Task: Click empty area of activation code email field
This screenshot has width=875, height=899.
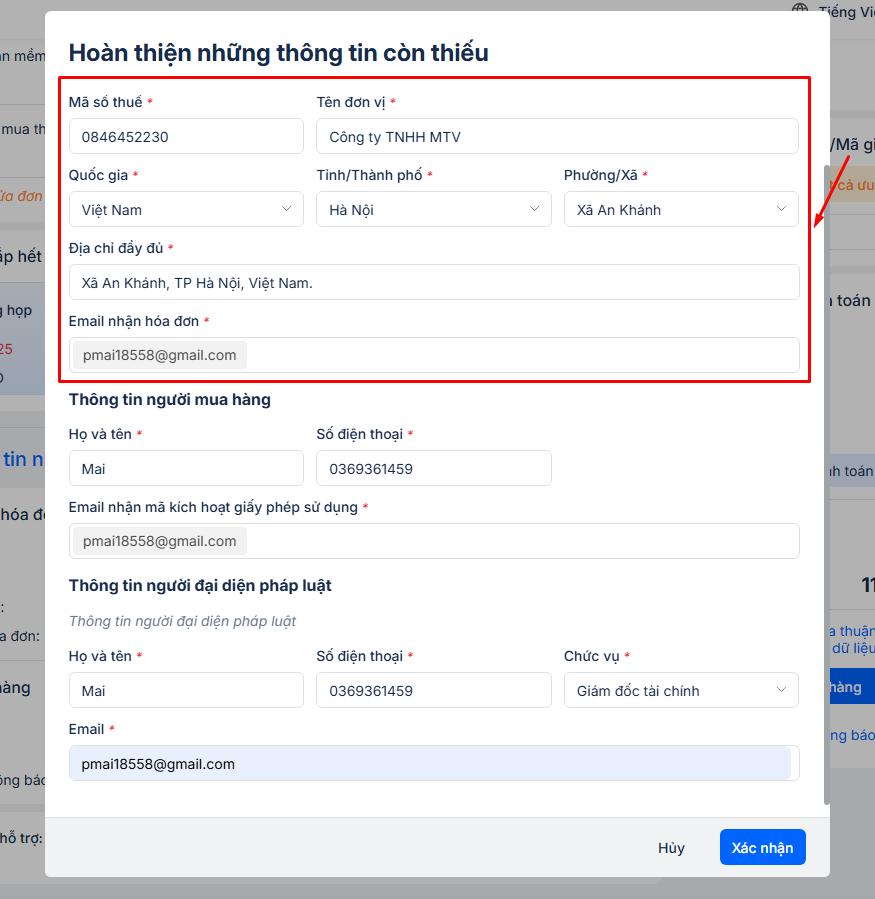Action: pos(520,542)
